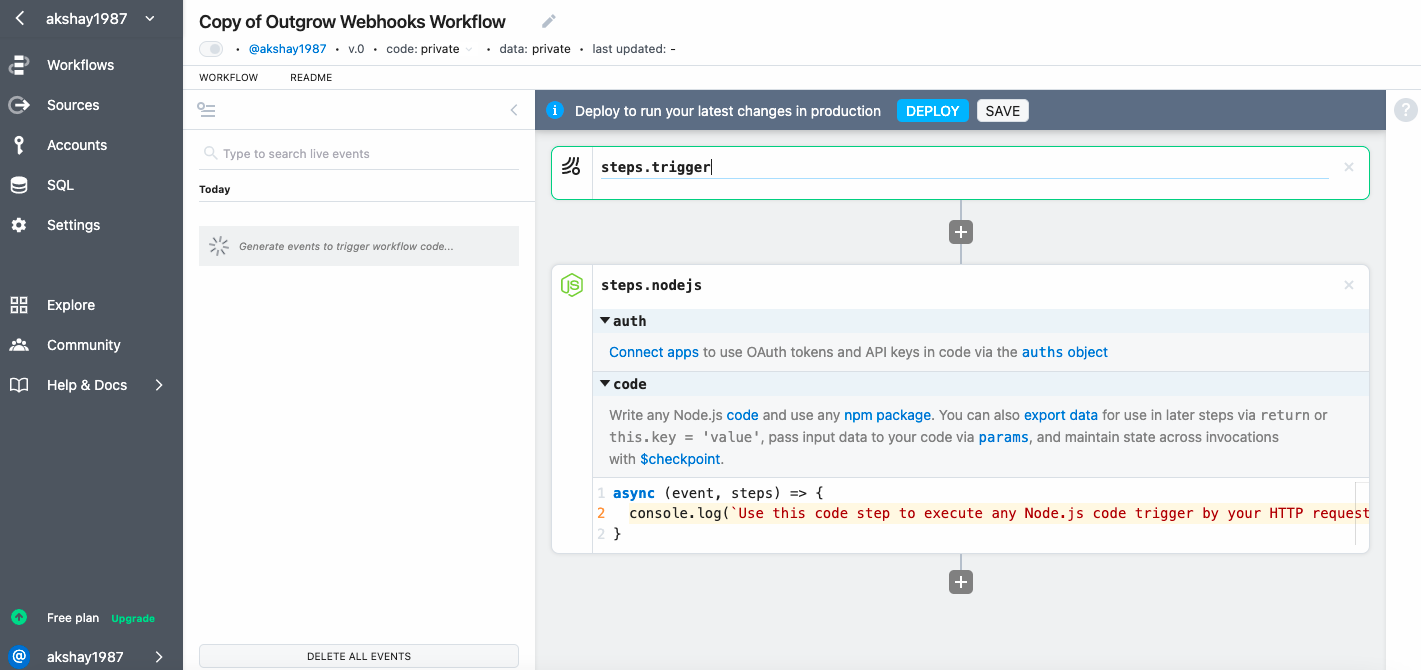Expand the Help & Docs submenu chevron
1421x670 pixels.
click(x=159, y=385)
